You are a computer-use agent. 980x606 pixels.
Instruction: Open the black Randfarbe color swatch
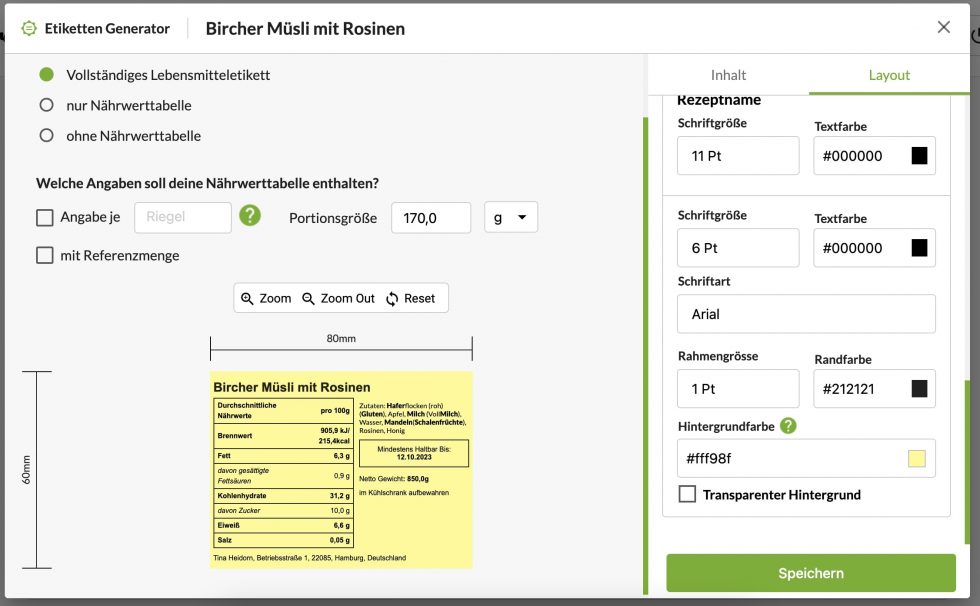click(919, 388)
